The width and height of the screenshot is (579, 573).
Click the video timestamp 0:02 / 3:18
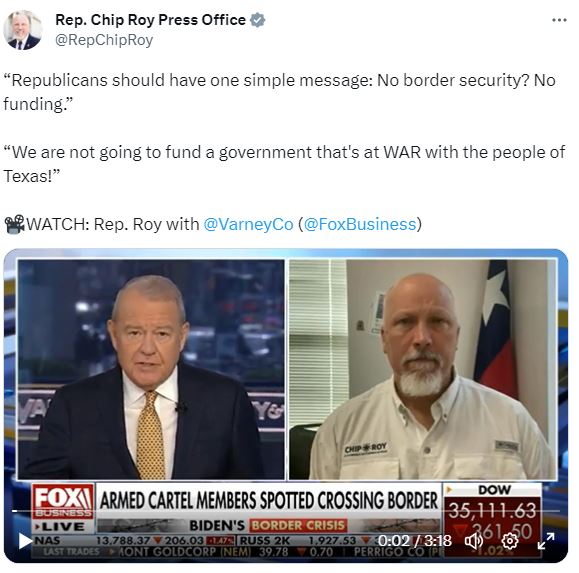[414, 541]
